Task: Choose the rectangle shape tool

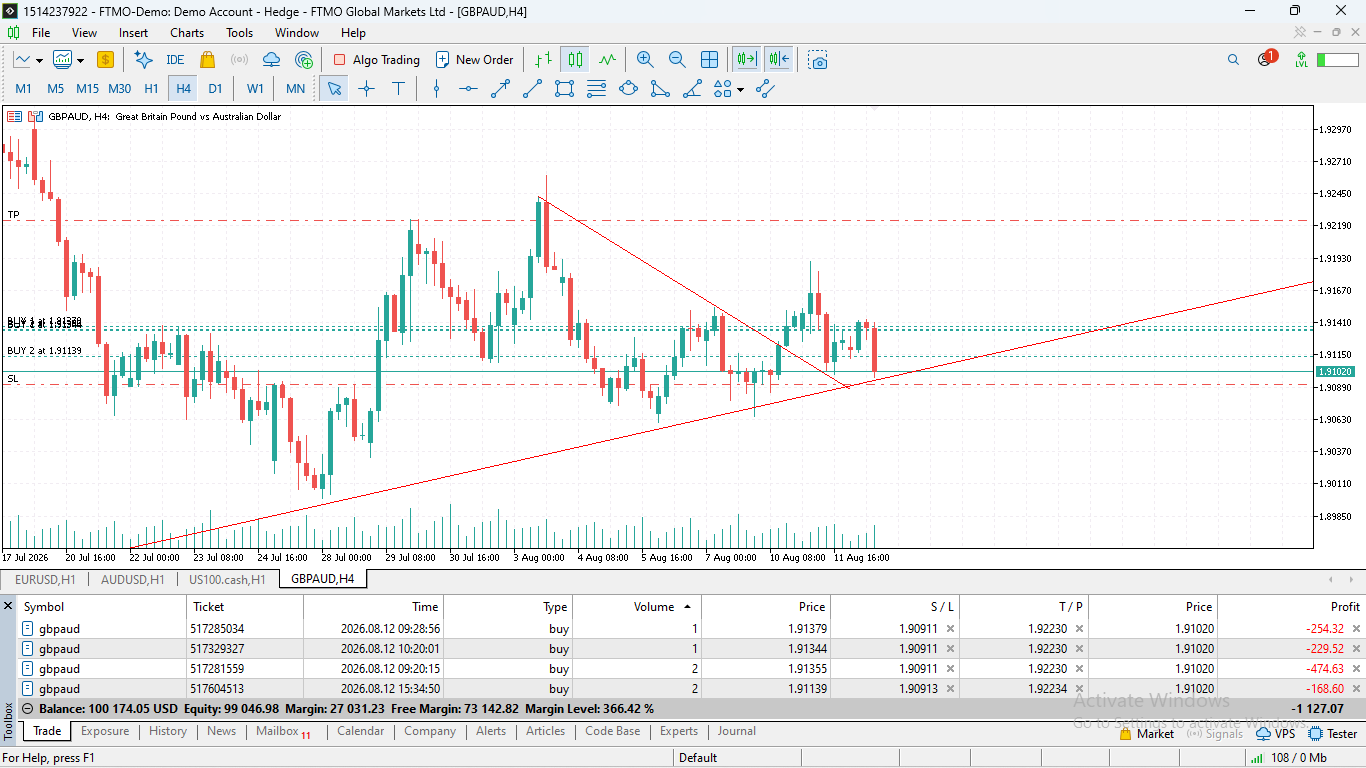Action: [x=564, y=88]
